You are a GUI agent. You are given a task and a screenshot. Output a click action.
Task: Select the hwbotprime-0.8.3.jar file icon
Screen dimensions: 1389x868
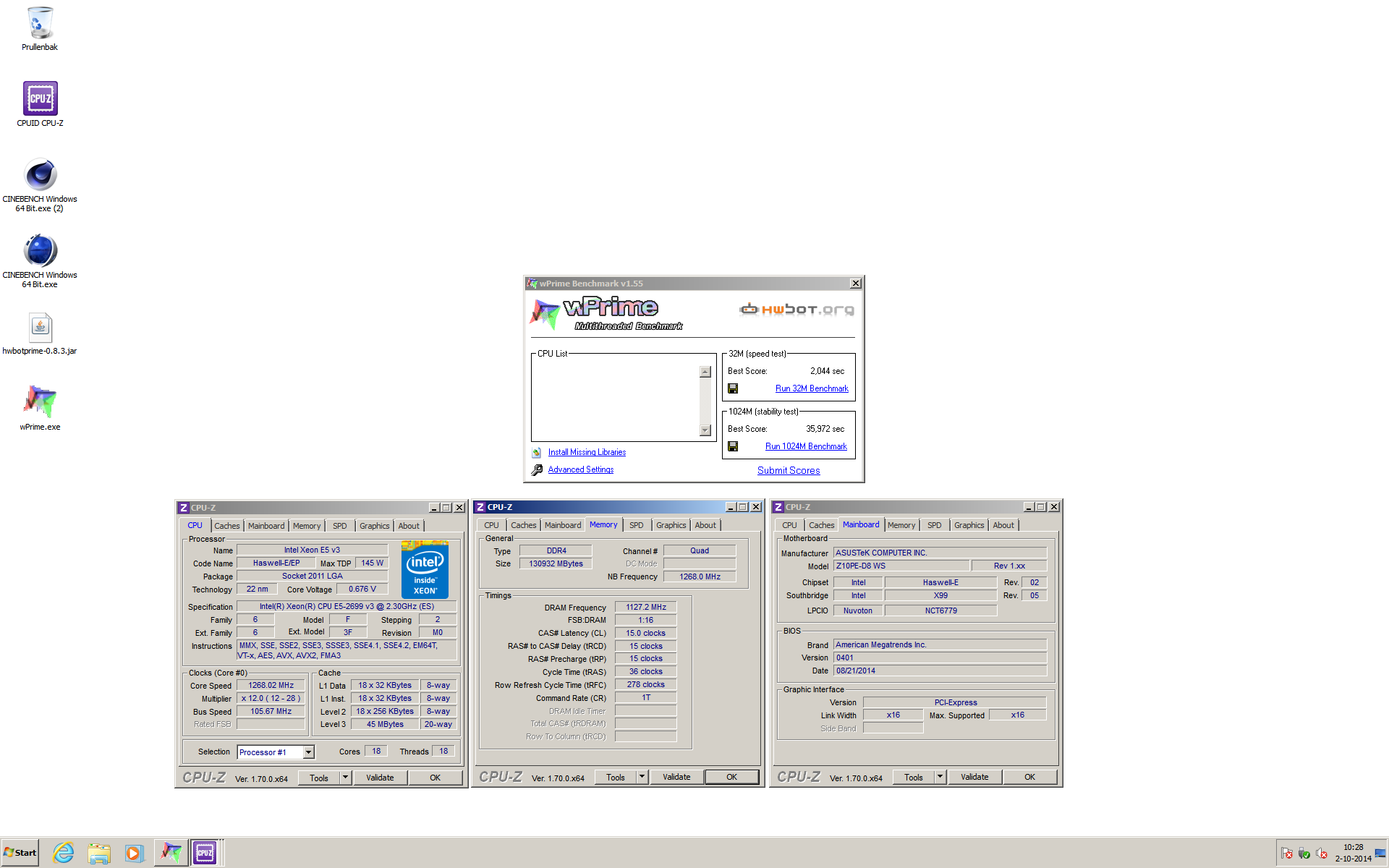(x=40, y=333)
